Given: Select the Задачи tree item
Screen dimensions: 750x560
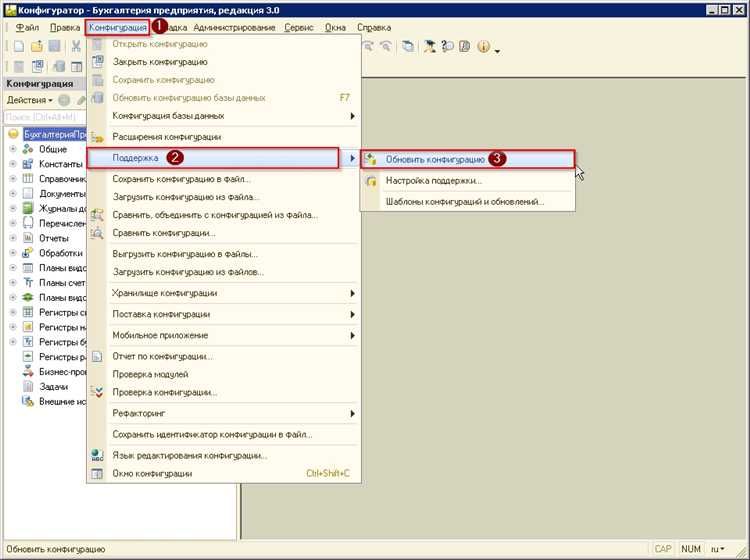Looking at the screenshot, I should coord(54,386).
